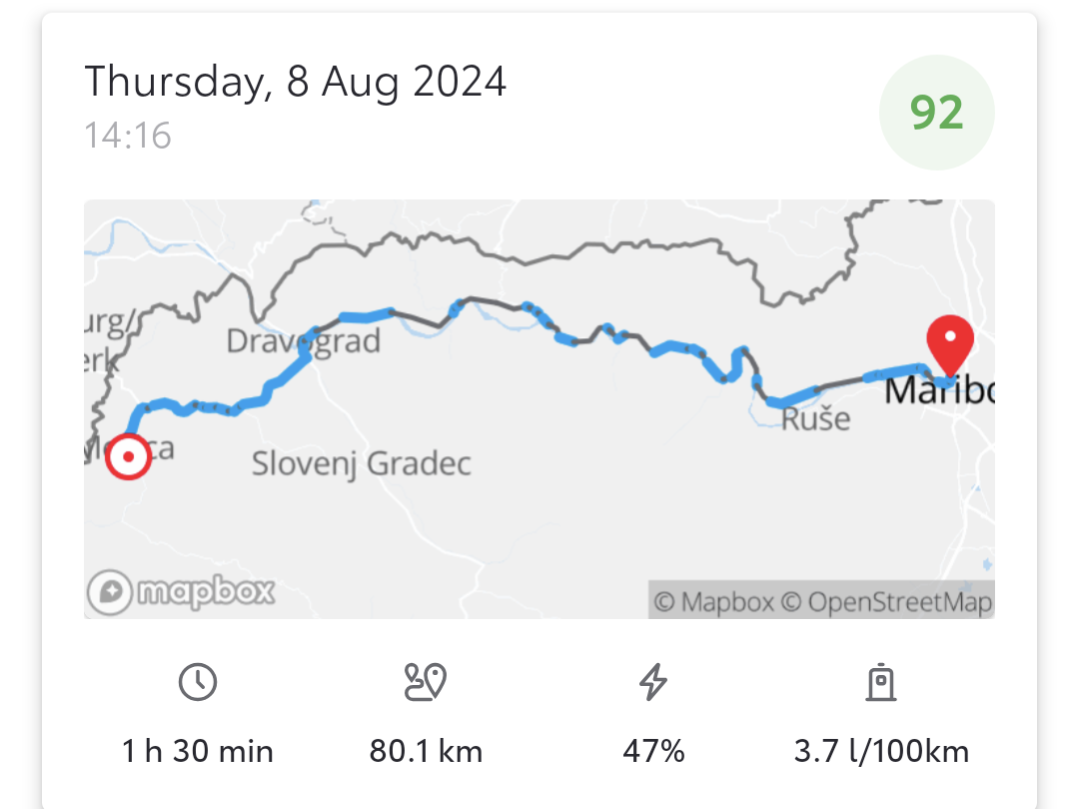Viewport: 1079px width, 809px height.
Task: Click the route distance map-pin icon
Action: click(425, 682)
